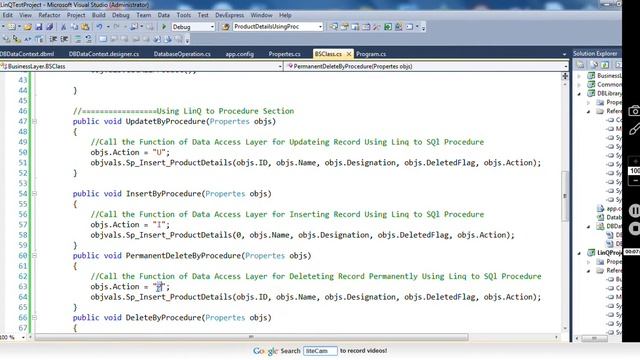Click the editor split handle above the scrollbar

(x=565, y=76)
